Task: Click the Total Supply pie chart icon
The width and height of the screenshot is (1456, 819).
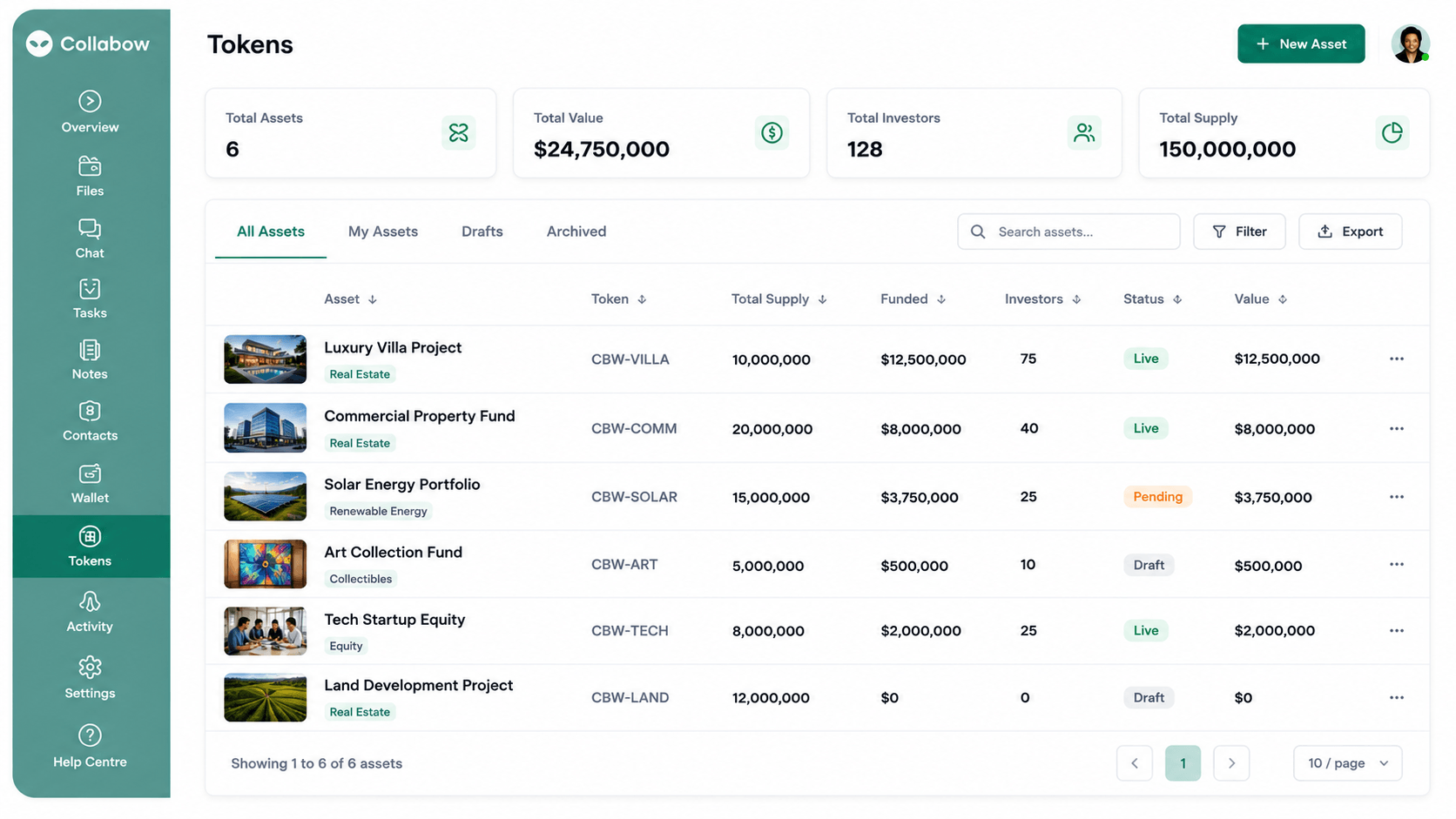Action: click(x=1392, y=132)
